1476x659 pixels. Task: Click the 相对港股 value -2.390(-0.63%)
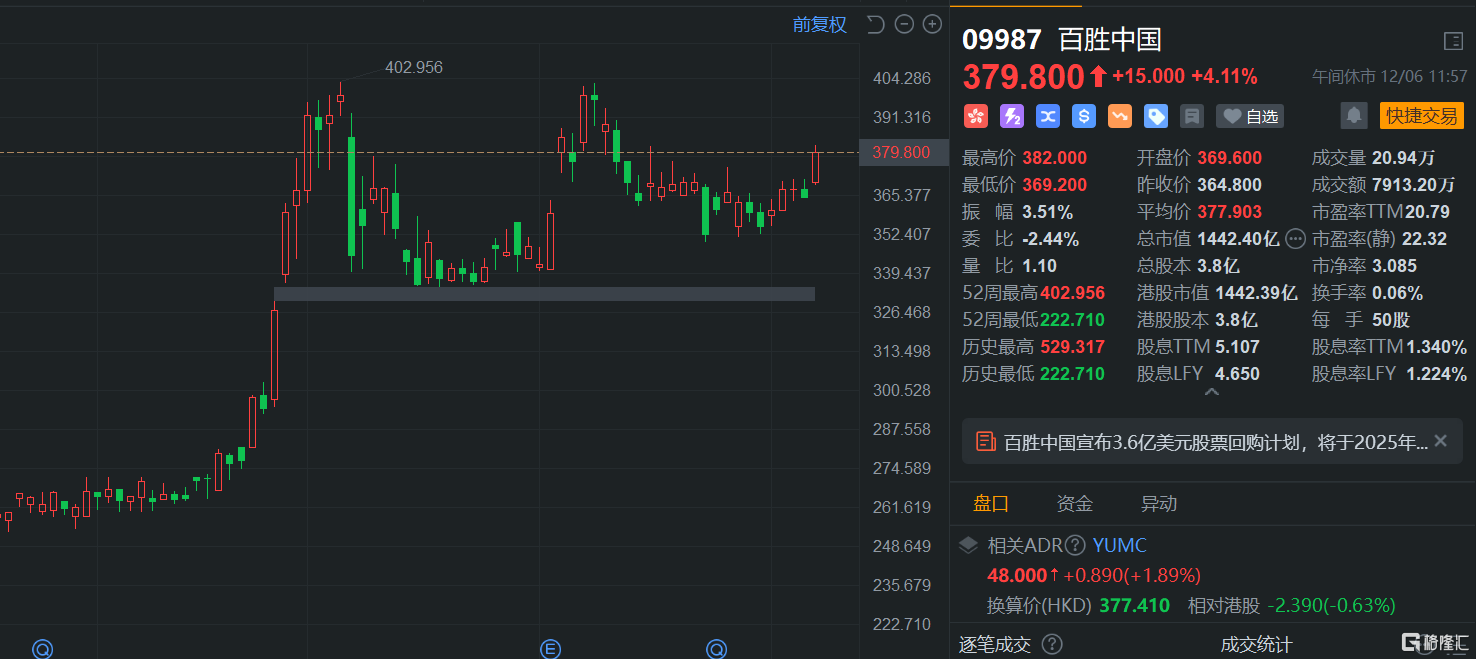(x=1331, y=605)
